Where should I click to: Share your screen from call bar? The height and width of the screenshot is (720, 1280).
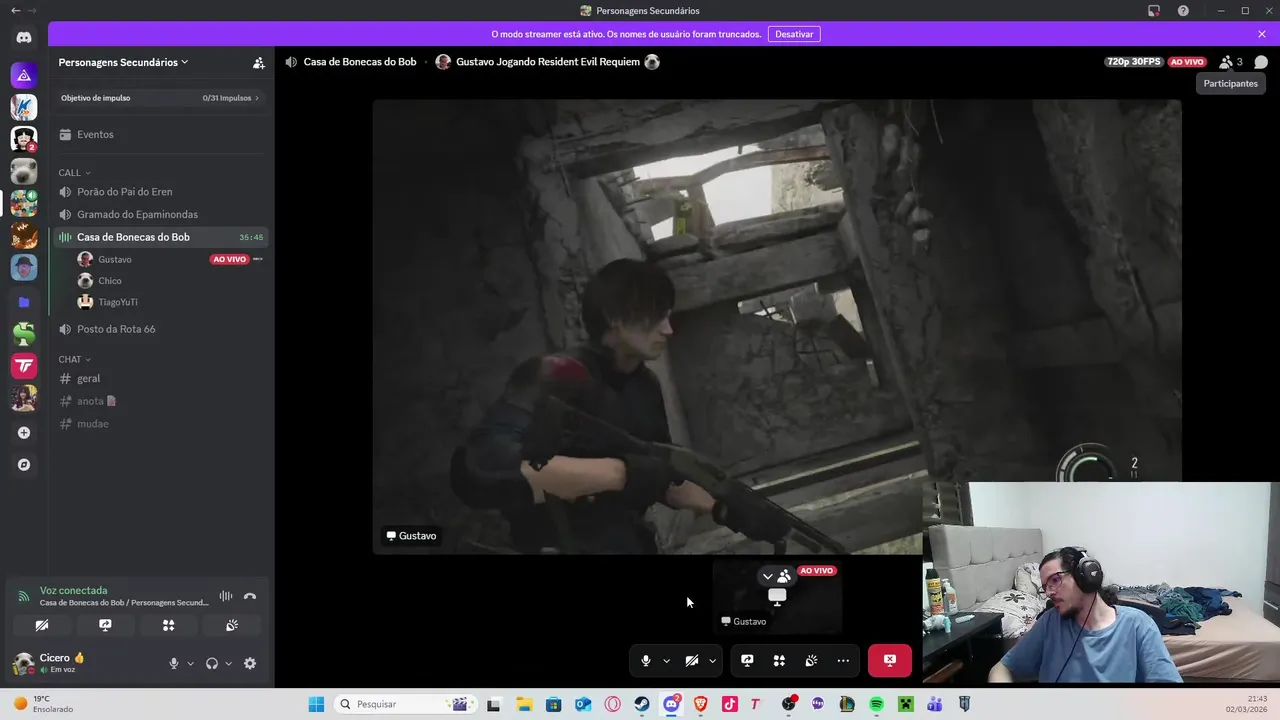[747, 660]
